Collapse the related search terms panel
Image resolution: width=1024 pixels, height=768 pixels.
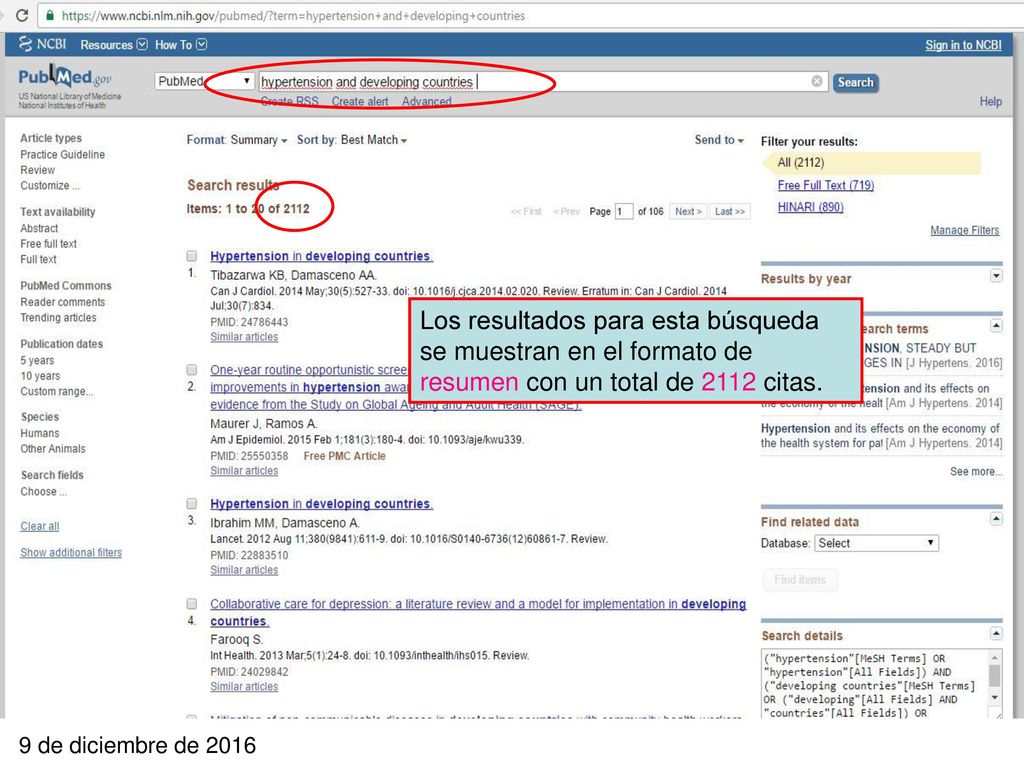click(x=996, y=325)
